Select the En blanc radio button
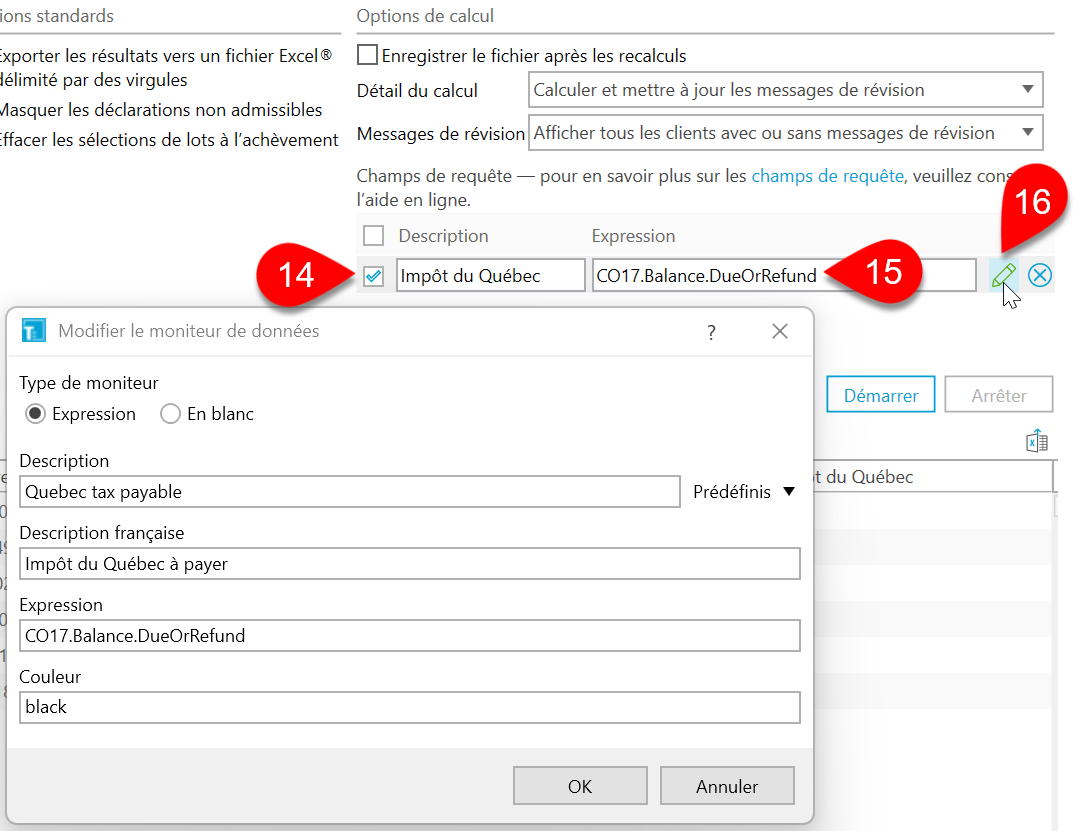This screenshot has height=831, width=1082. [170, 414]
